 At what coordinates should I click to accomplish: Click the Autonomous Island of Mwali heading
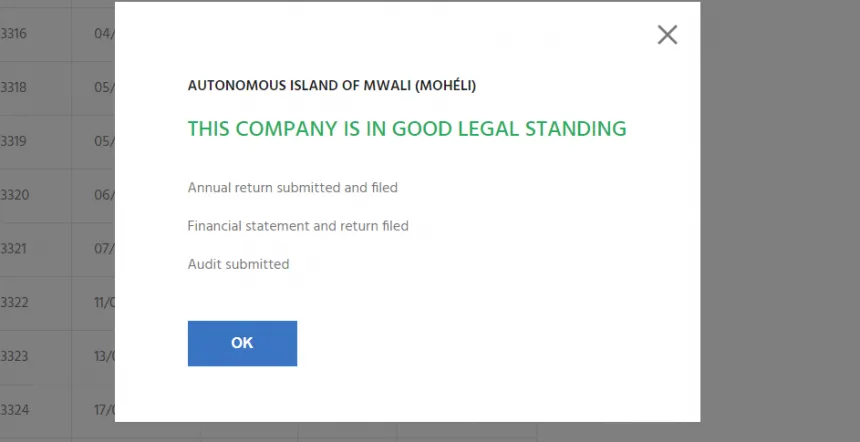tap(331, 86)
